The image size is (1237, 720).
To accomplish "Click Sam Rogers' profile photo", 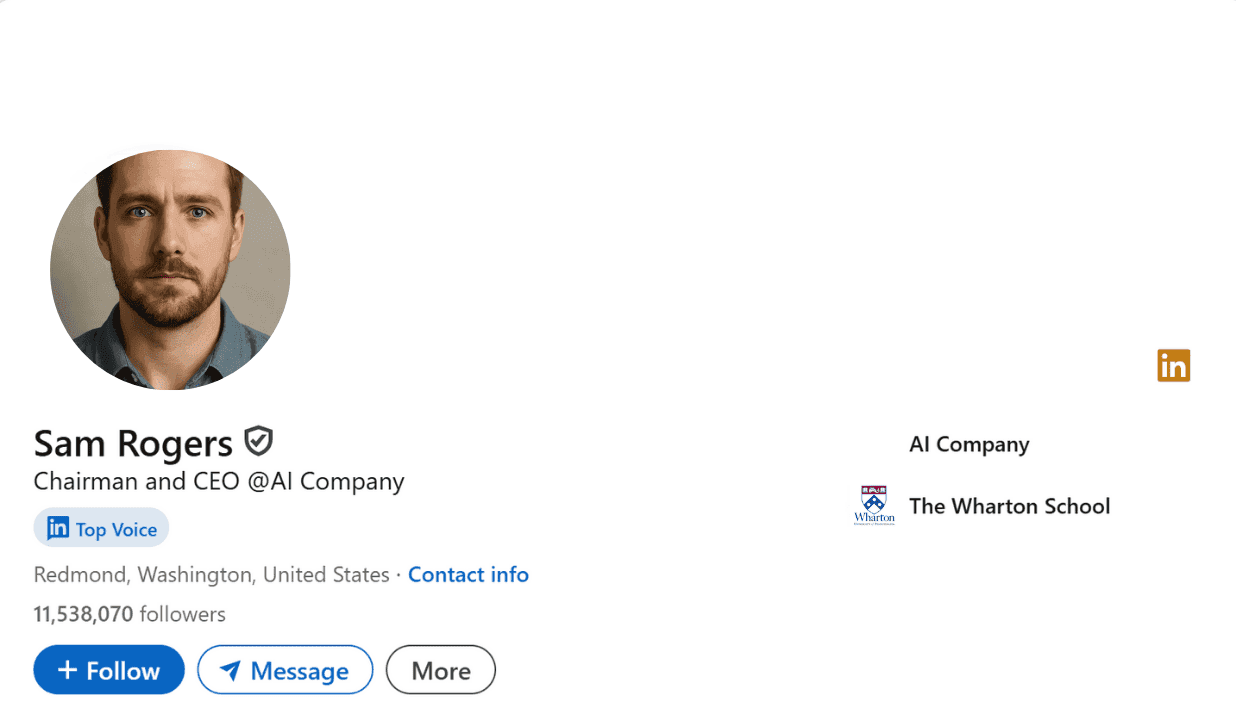I will [170, 269].
